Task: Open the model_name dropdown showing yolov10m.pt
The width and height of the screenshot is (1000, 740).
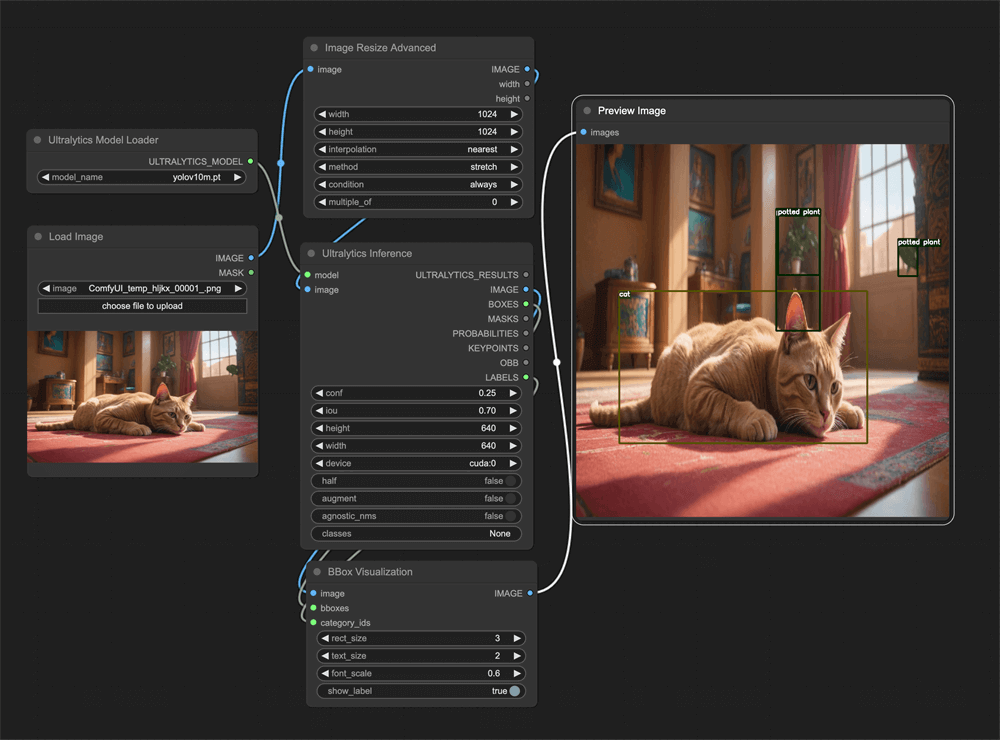Action: 142,177
